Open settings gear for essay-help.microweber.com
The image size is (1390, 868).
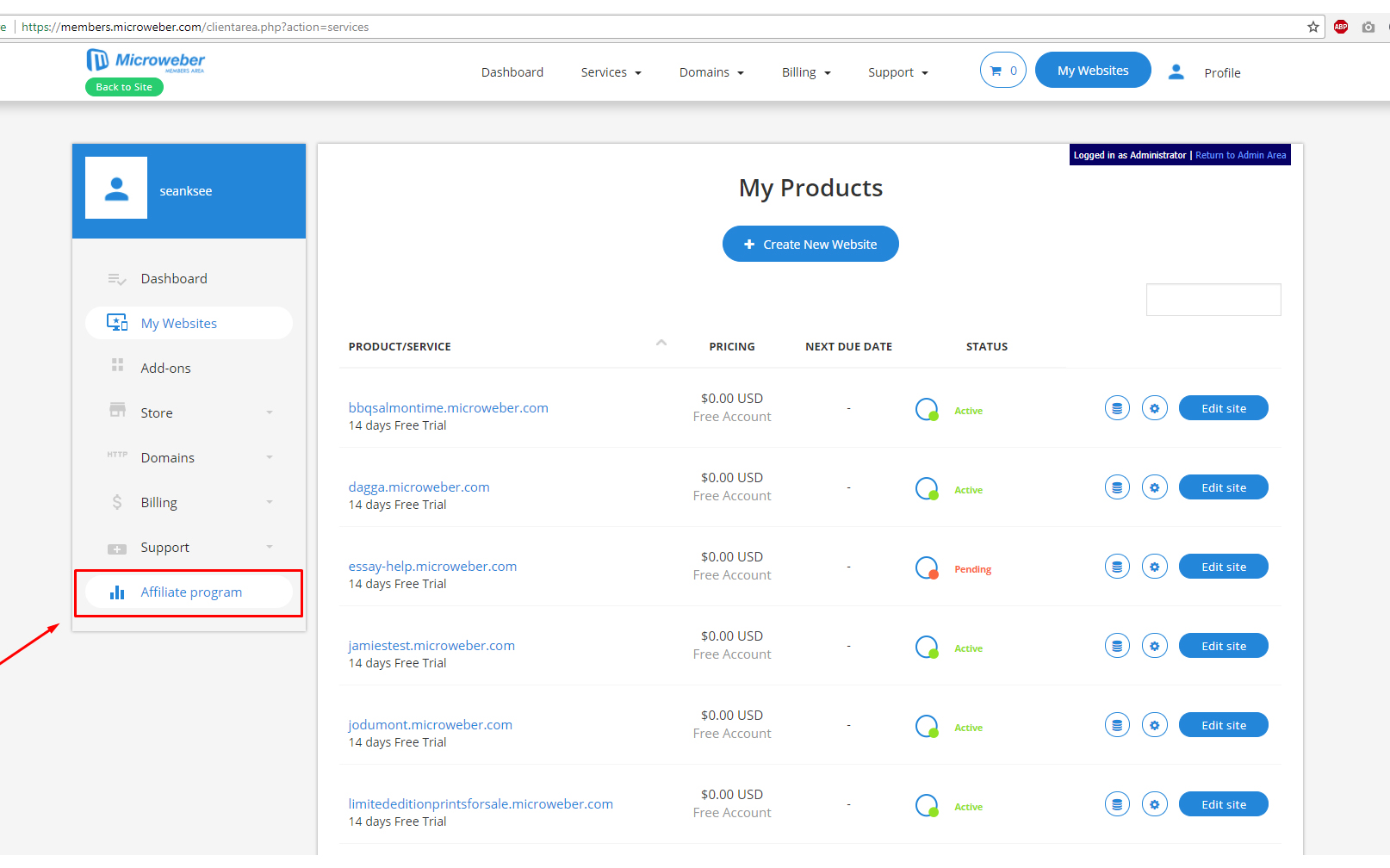point(1155,567)
